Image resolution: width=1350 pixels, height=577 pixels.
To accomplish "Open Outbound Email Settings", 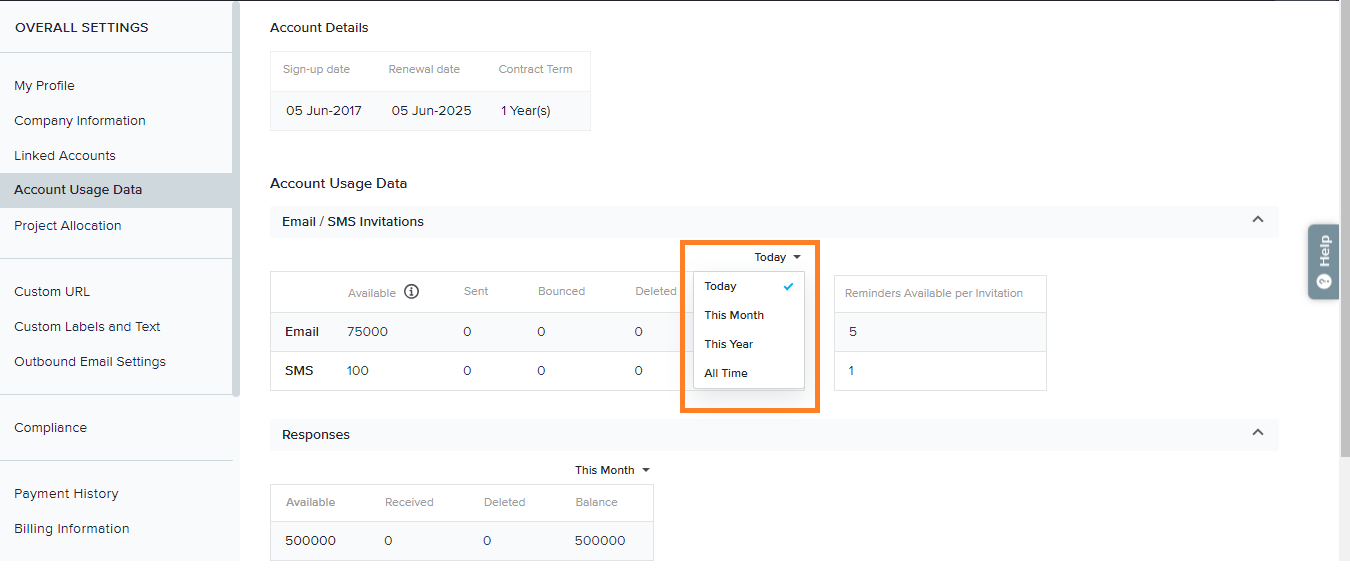I will (x=90, y=362).
